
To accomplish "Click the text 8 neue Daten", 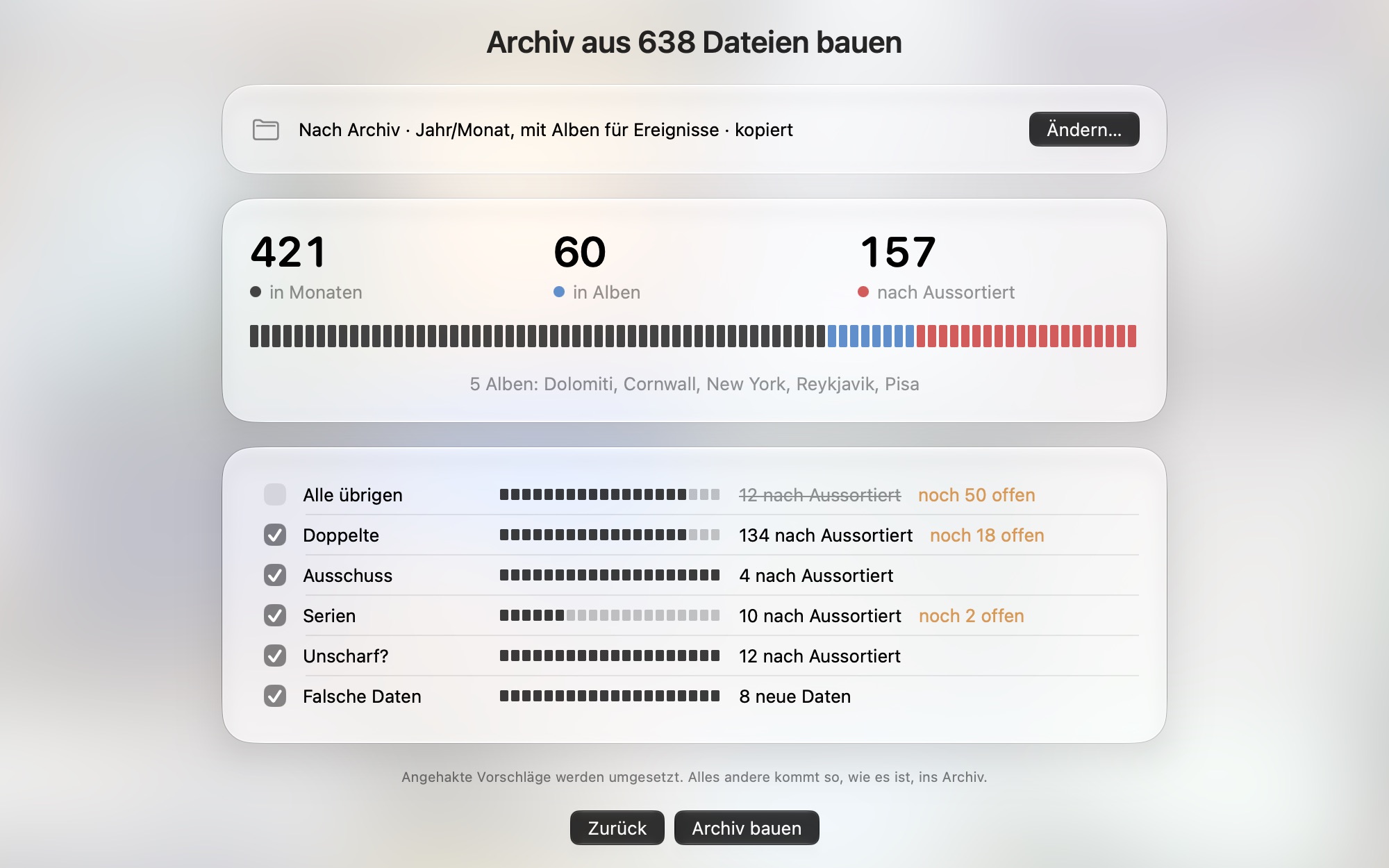I will [795, 696].
